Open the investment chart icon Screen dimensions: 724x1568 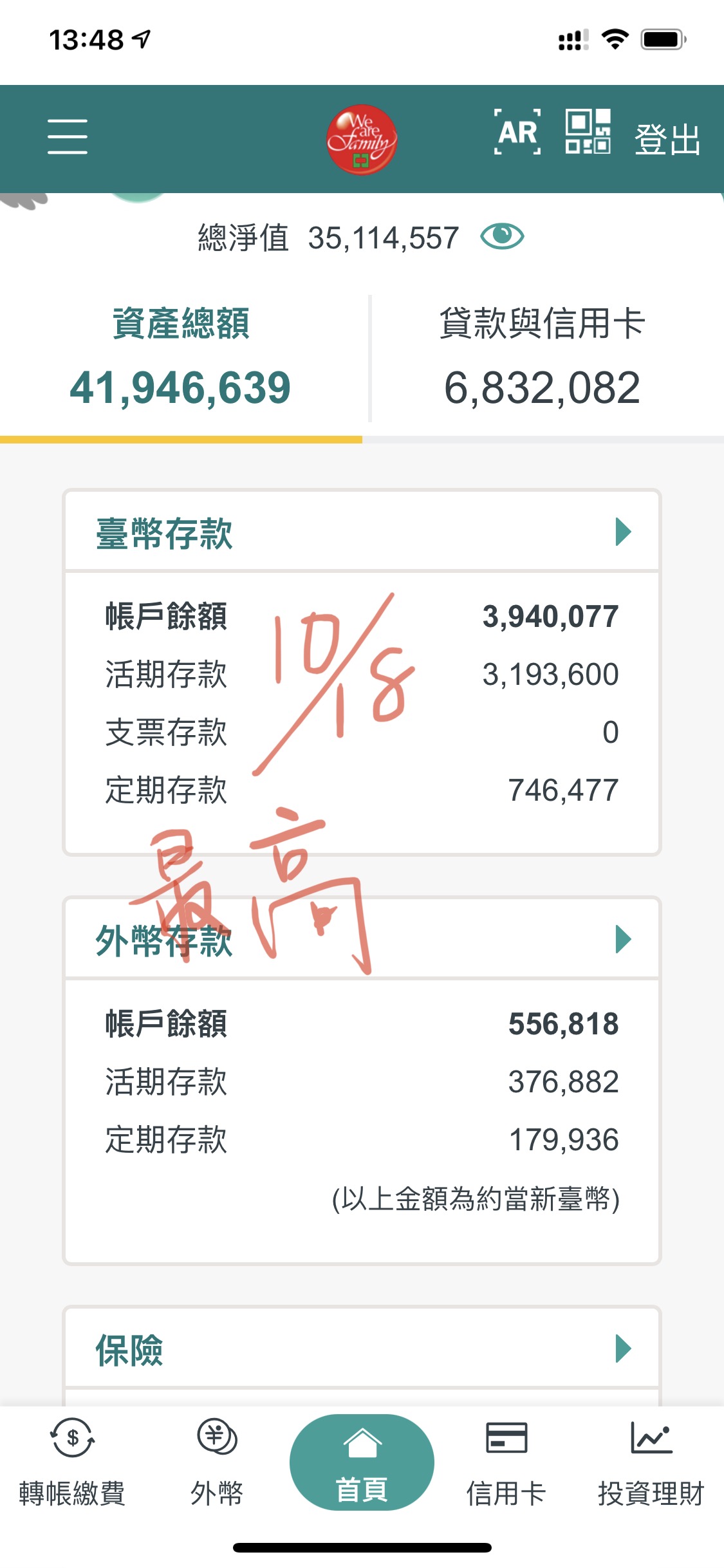point(651,1438)
